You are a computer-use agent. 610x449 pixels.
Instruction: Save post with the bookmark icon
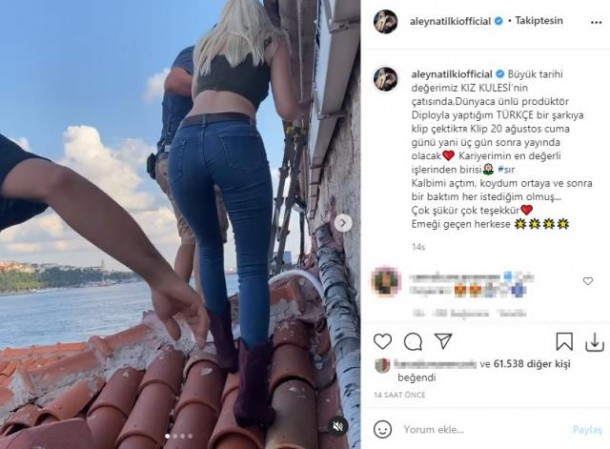click(x=564, y=342)
